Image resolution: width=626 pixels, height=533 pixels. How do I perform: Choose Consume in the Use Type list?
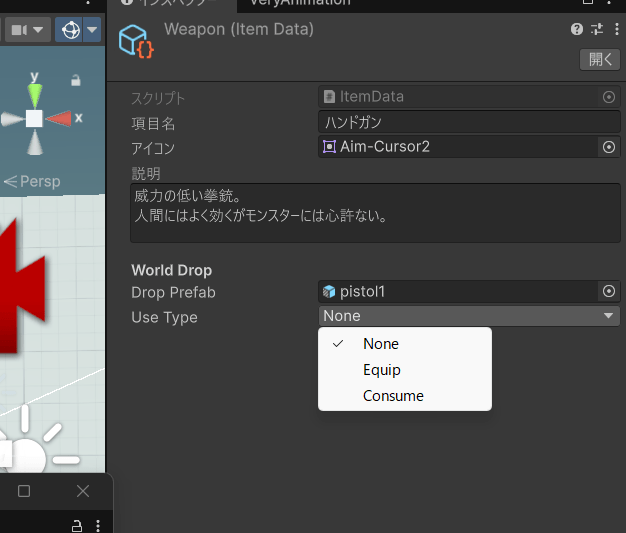point(393,396)
